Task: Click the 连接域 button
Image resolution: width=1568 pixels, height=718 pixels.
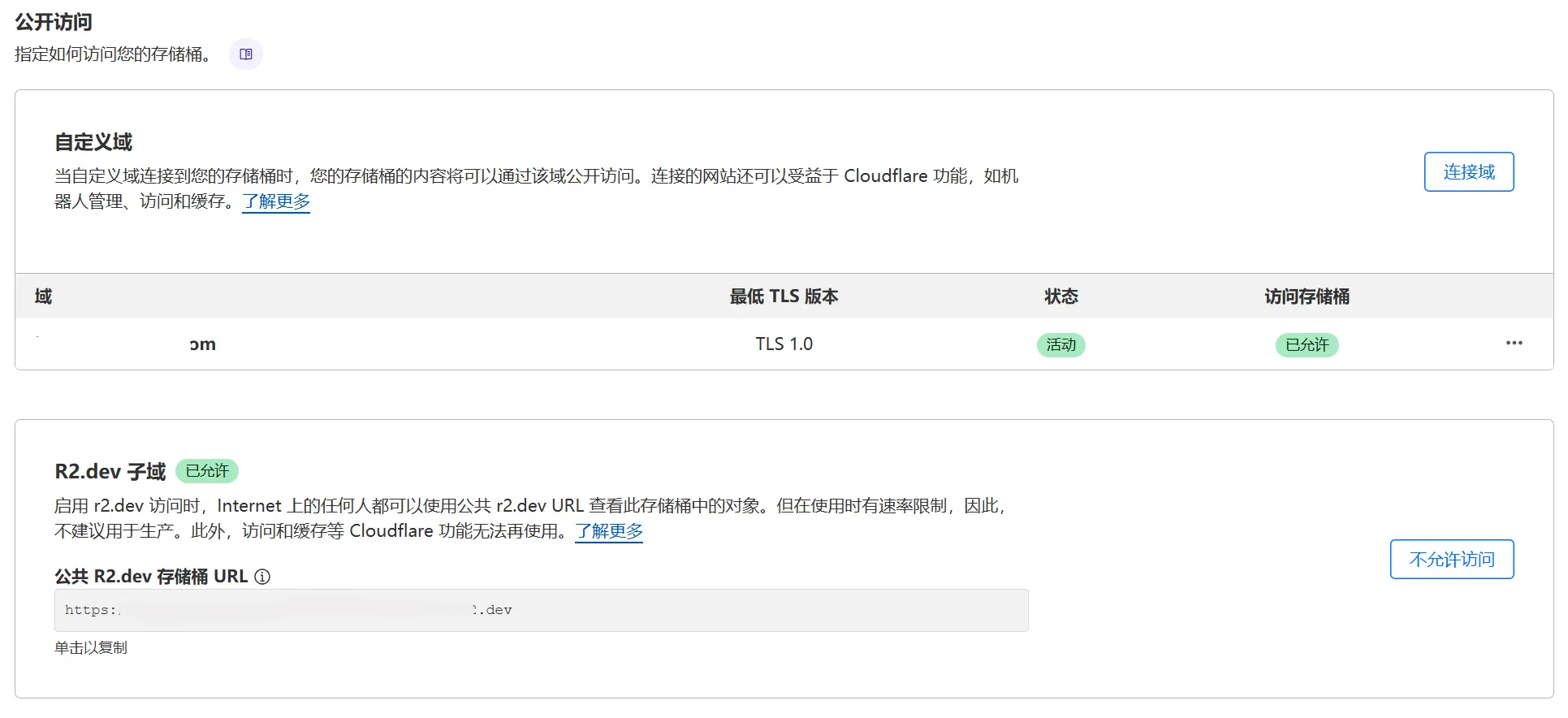Action: pyautogui.click(x=1468, y=172)
